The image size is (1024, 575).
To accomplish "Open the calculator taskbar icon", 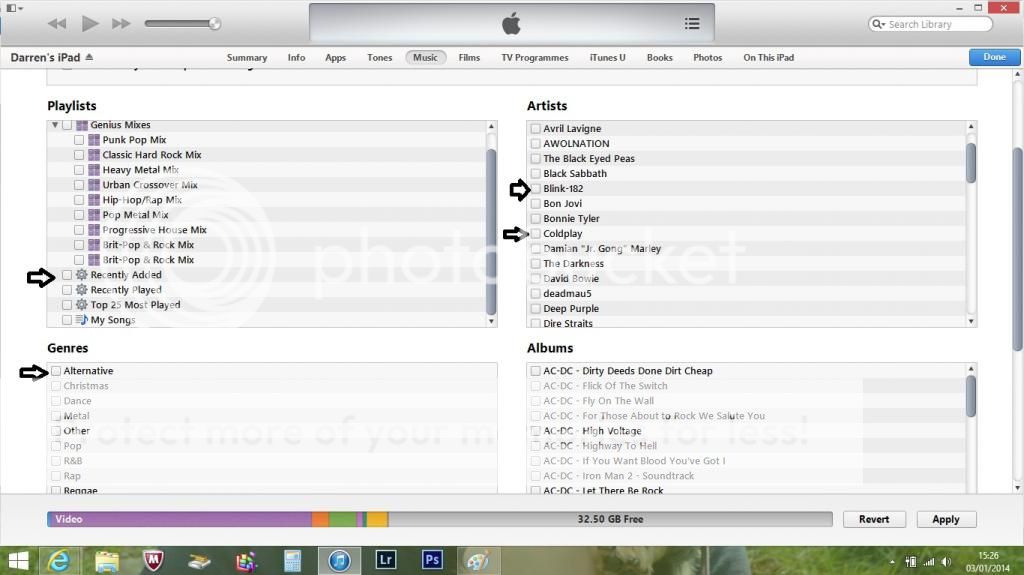I will [293, 561].
